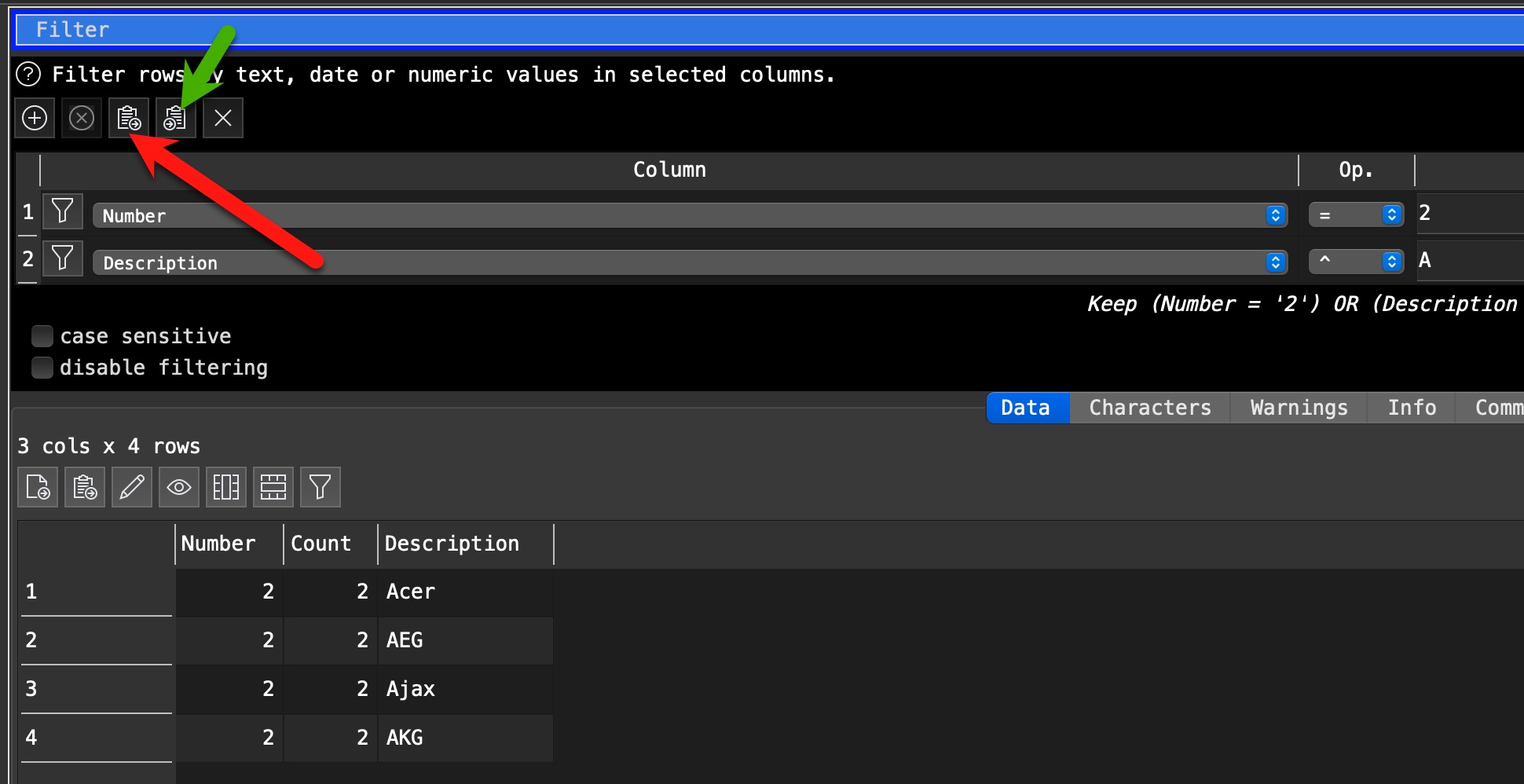Open the equals operator dropdown in row 1
The height and width of the screenshot is (784, 1524).
tap(1356, 215)
